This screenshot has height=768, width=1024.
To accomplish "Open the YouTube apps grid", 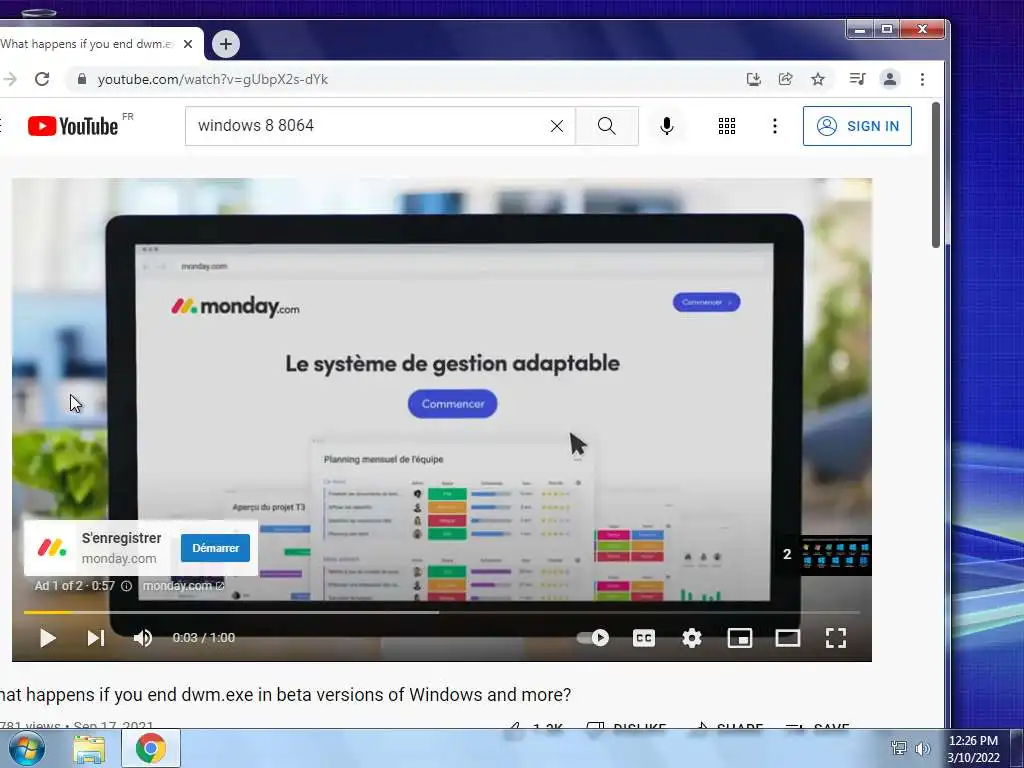I will pyautogui.click(x=727, y=126).
